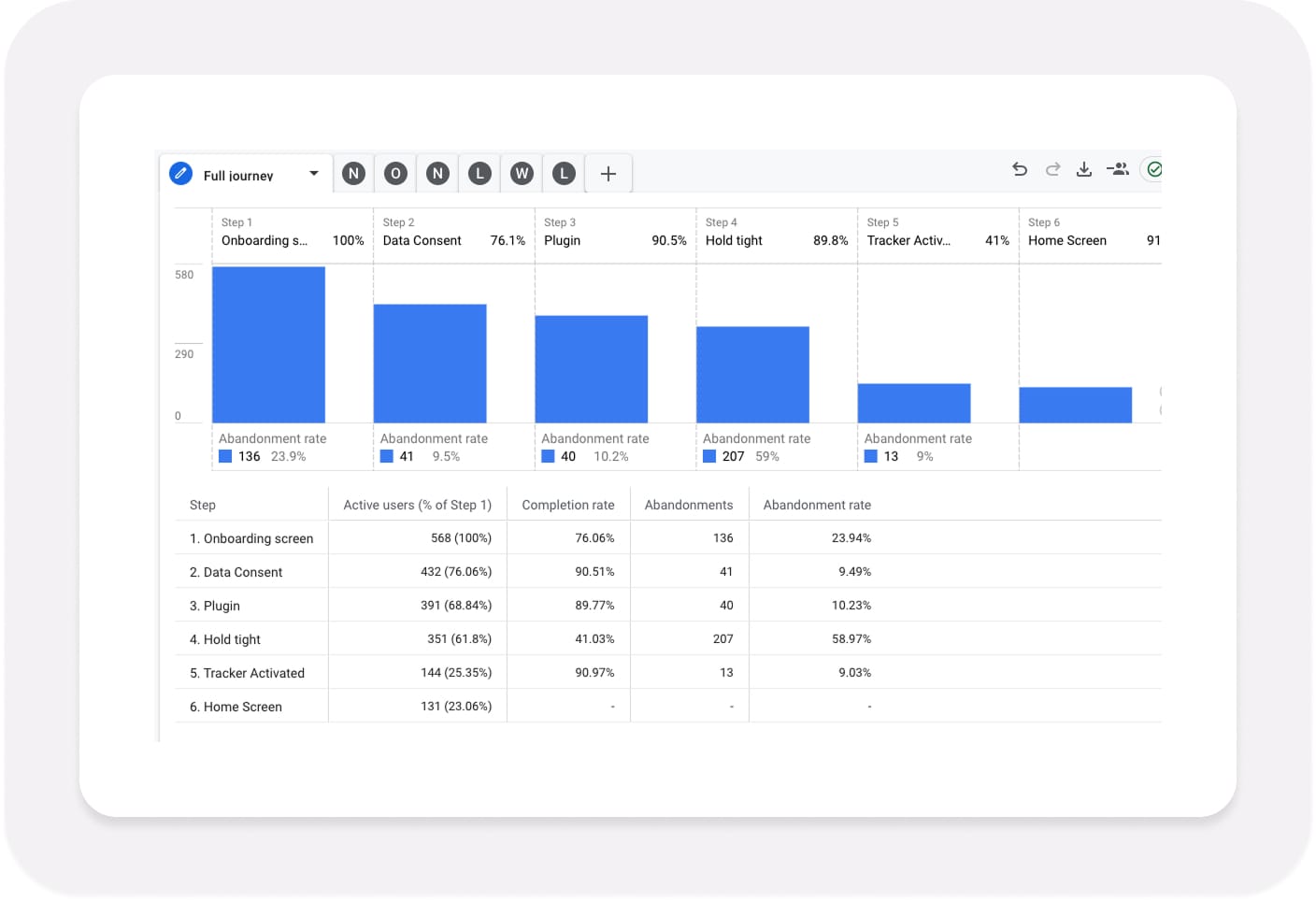Undo the last change
The height and width of the screenshot is (901, 1316).
pos(1020,169)
